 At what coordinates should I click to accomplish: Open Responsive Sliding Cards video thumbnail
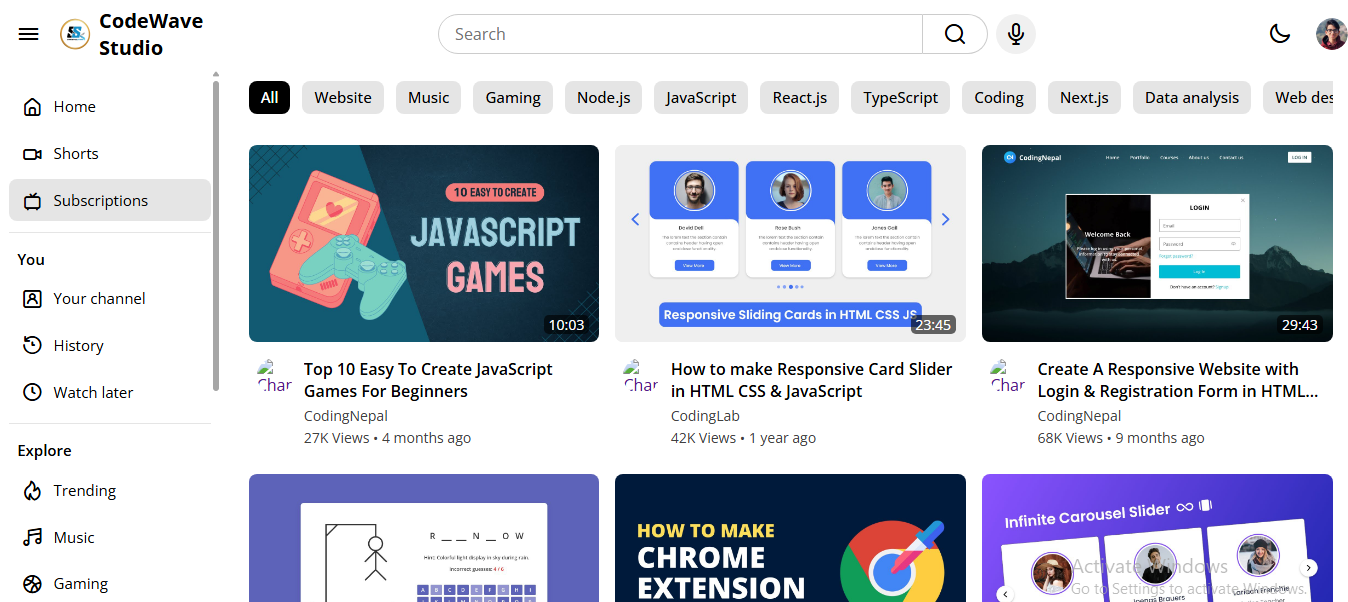coord(790,243)
